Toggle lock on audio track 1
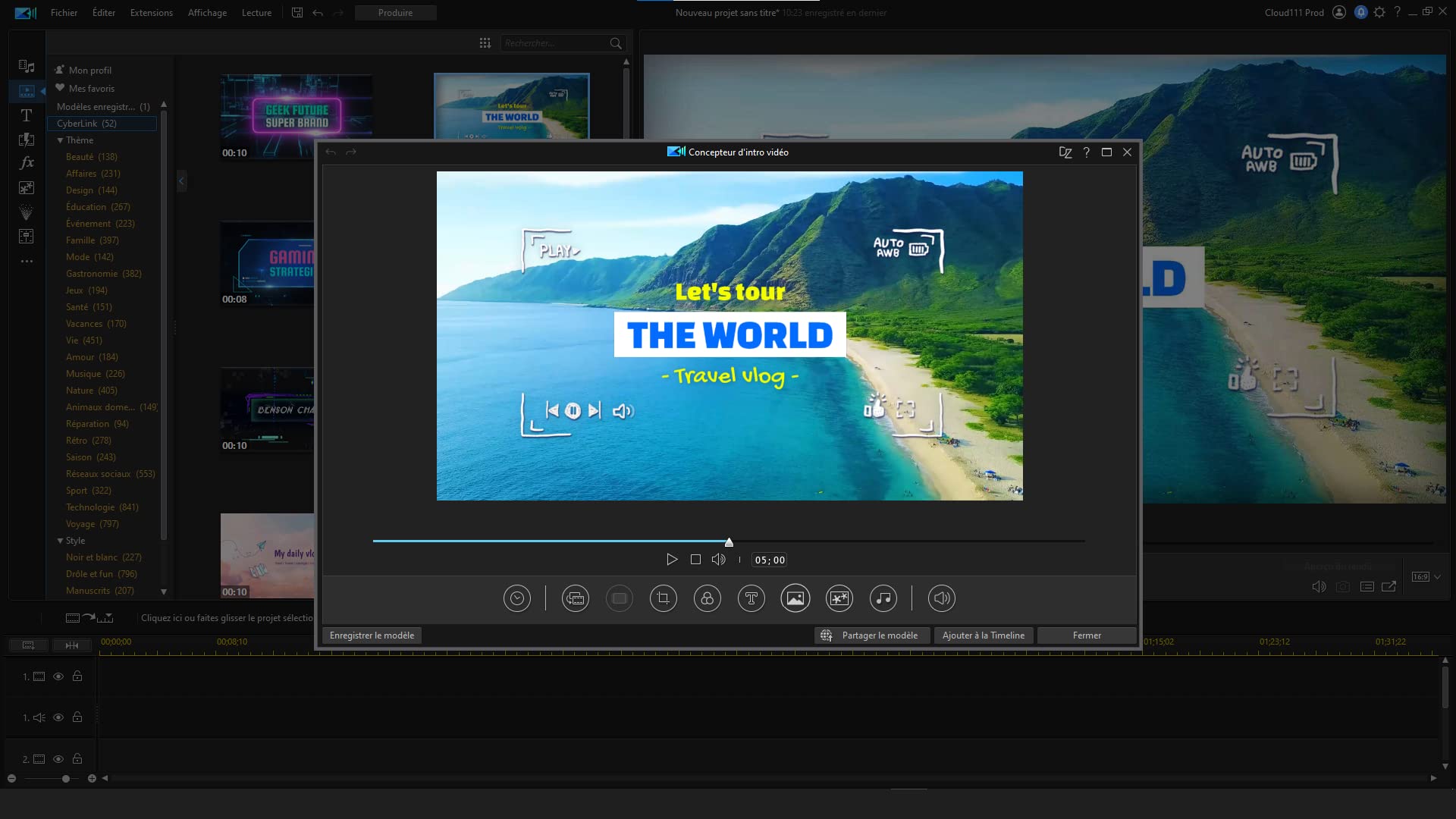This screenshot has width=1456, height=819. pos(77,717)
